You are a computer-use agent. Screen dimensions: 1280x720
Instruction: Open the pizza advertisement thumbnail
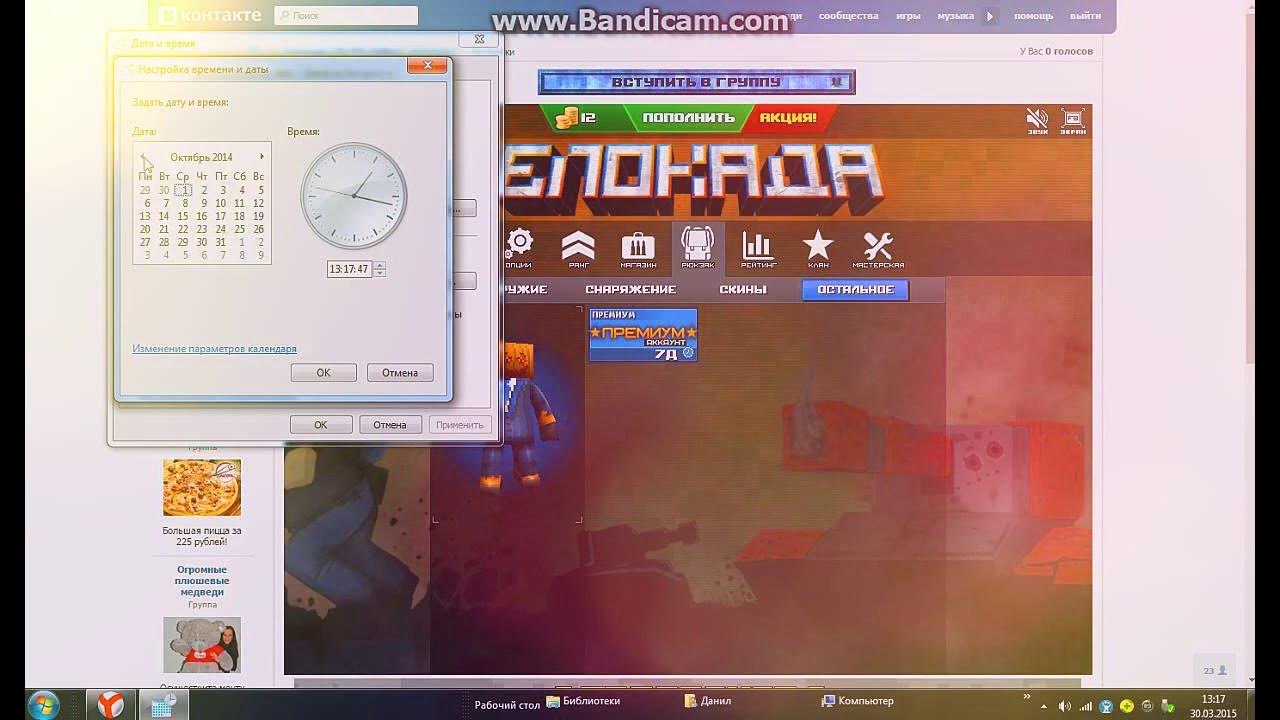(202, 488)
